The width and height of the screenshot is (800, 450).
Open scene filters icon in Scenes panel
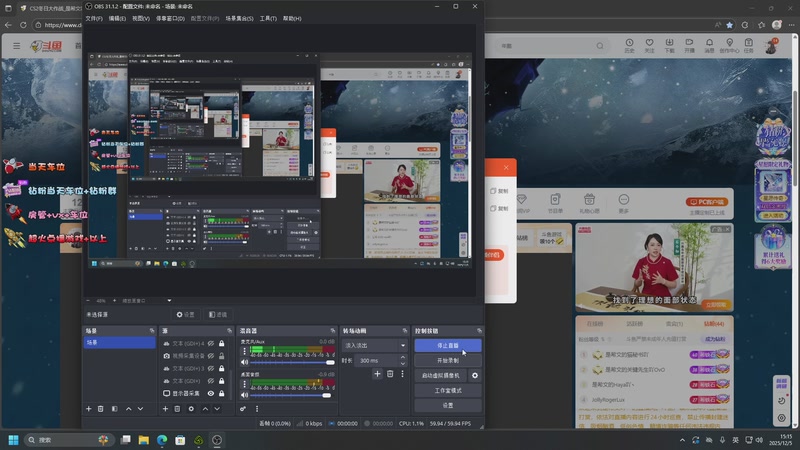(x=114, y=409)
